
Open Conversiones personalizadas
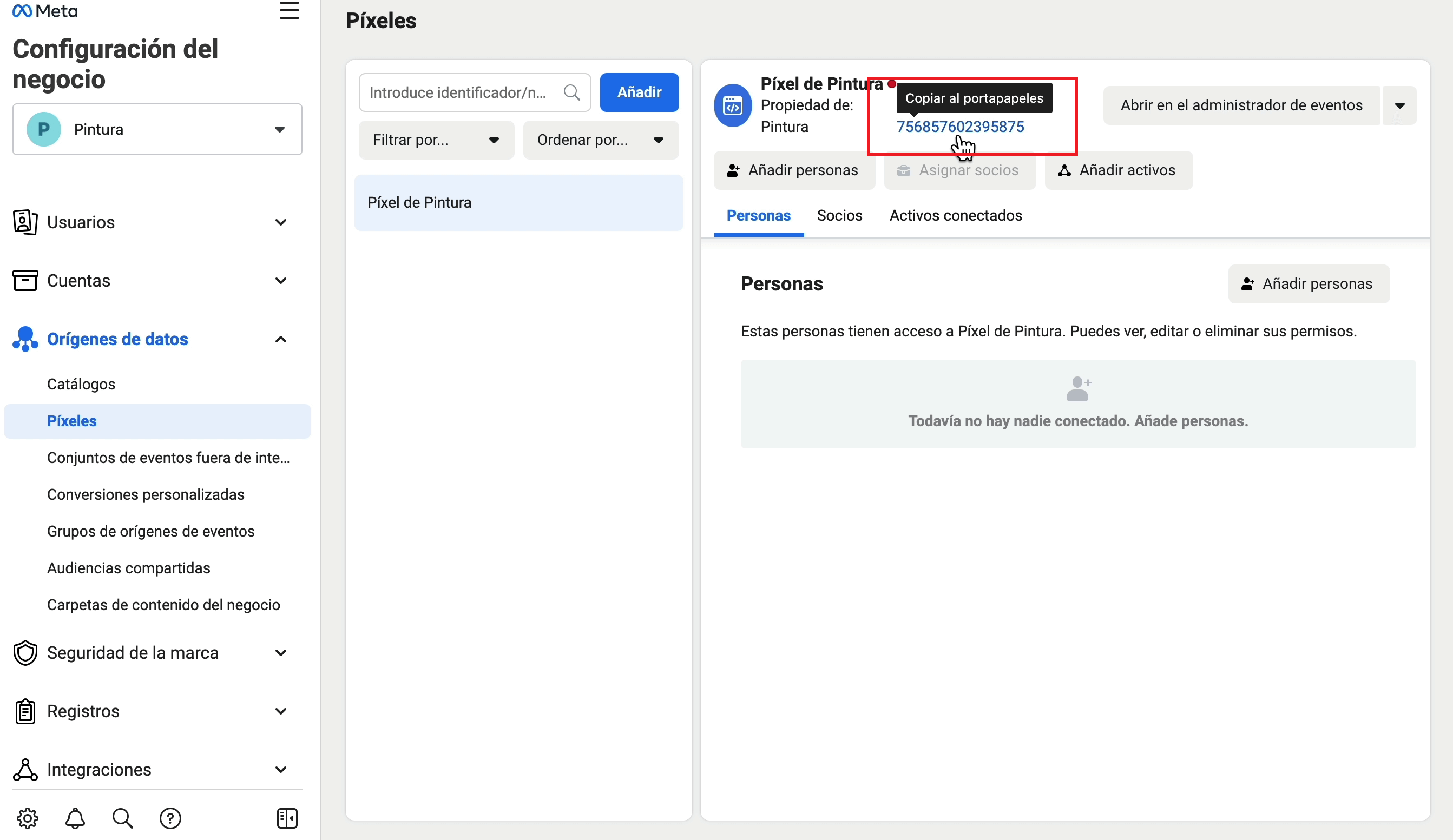coord(145,494)
